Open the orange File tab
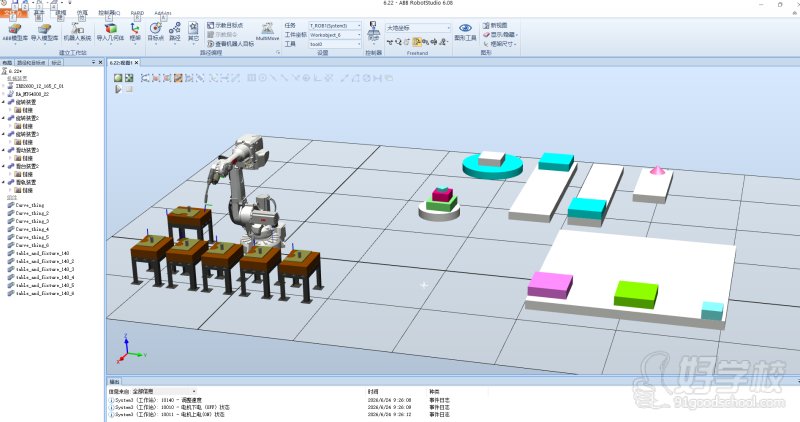The width and height of the screenshot is (800, 422). 13,13
